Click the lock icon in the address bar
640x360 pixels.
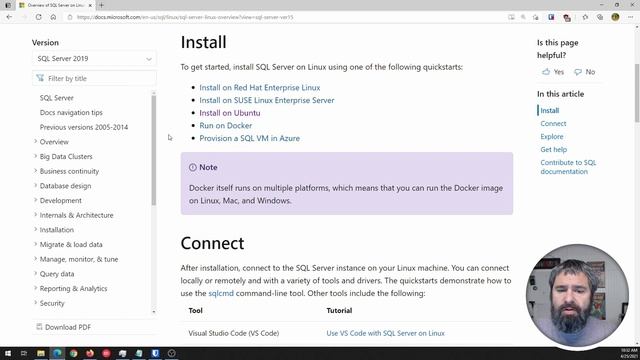pos(70,17)
